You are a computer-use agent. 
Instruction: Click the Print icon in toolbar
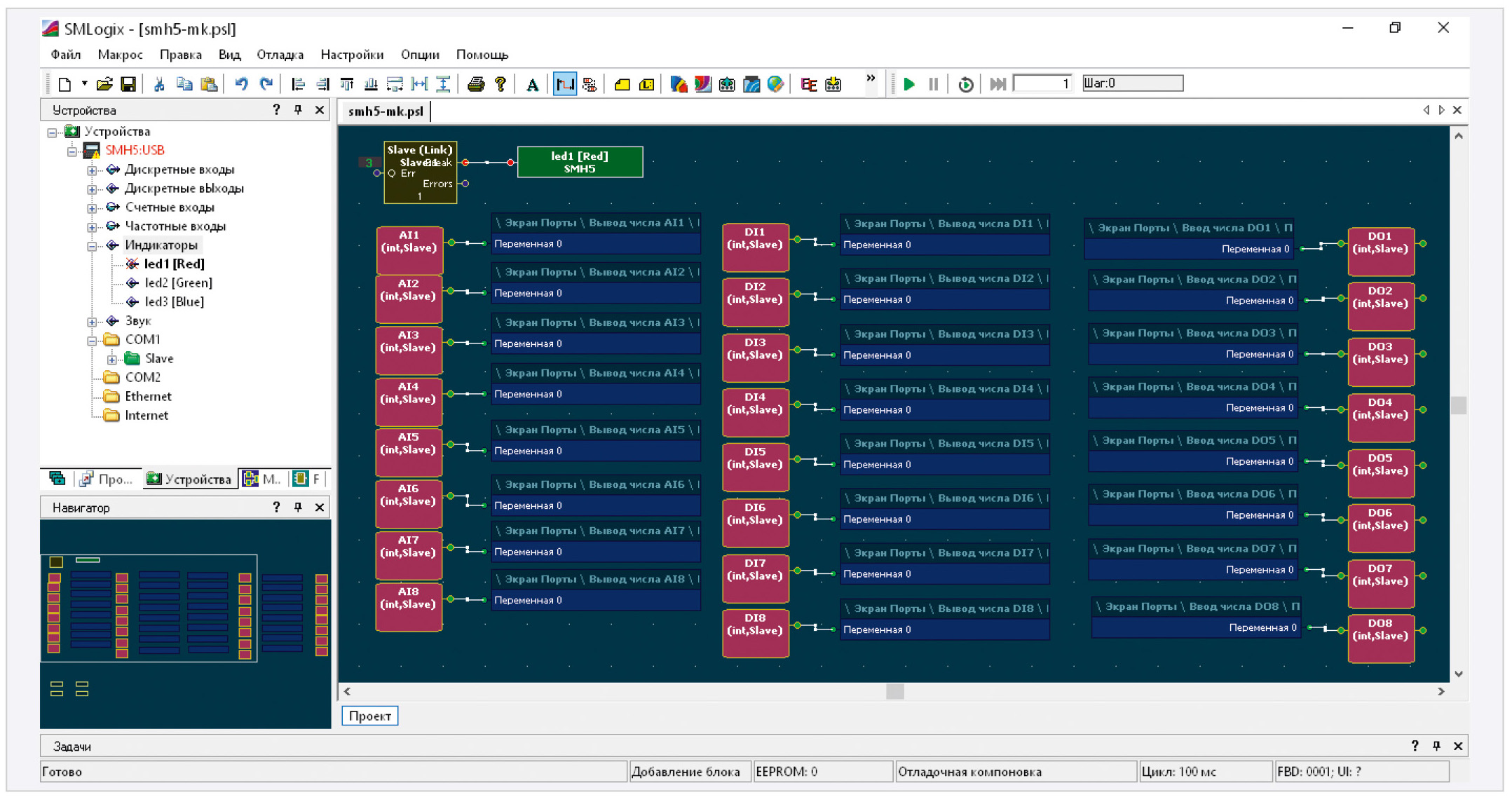(476, 84)
